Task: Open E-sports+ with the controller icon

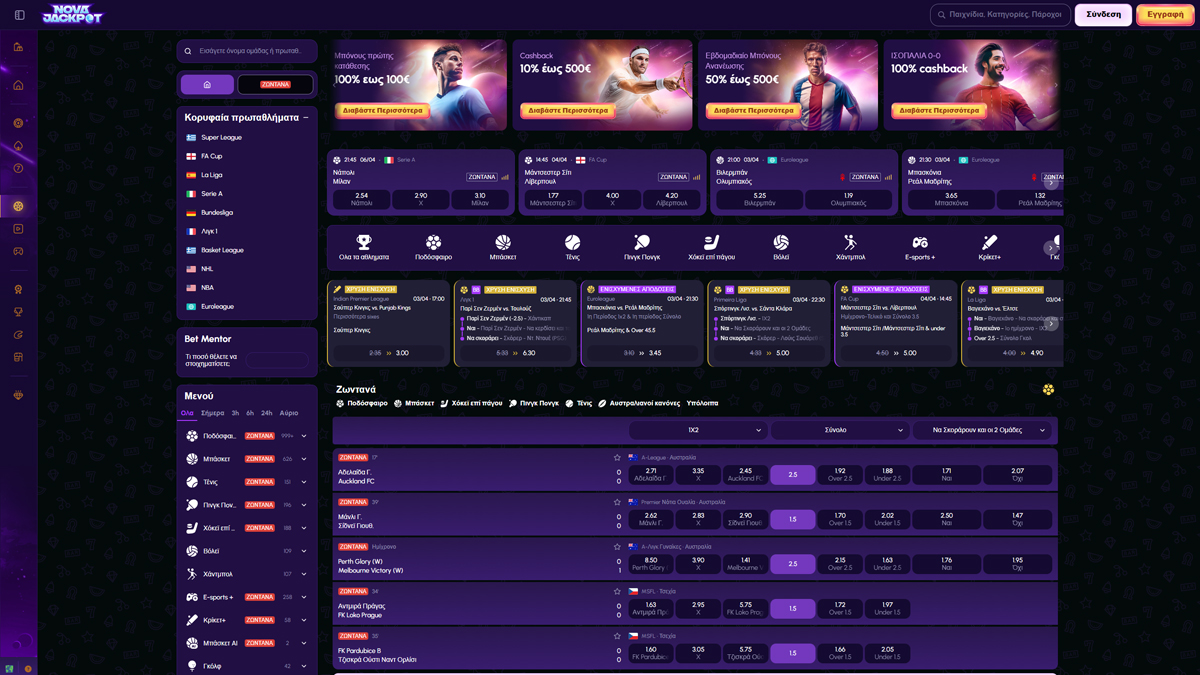Action: pyautogui.click(x=920, y=243)
